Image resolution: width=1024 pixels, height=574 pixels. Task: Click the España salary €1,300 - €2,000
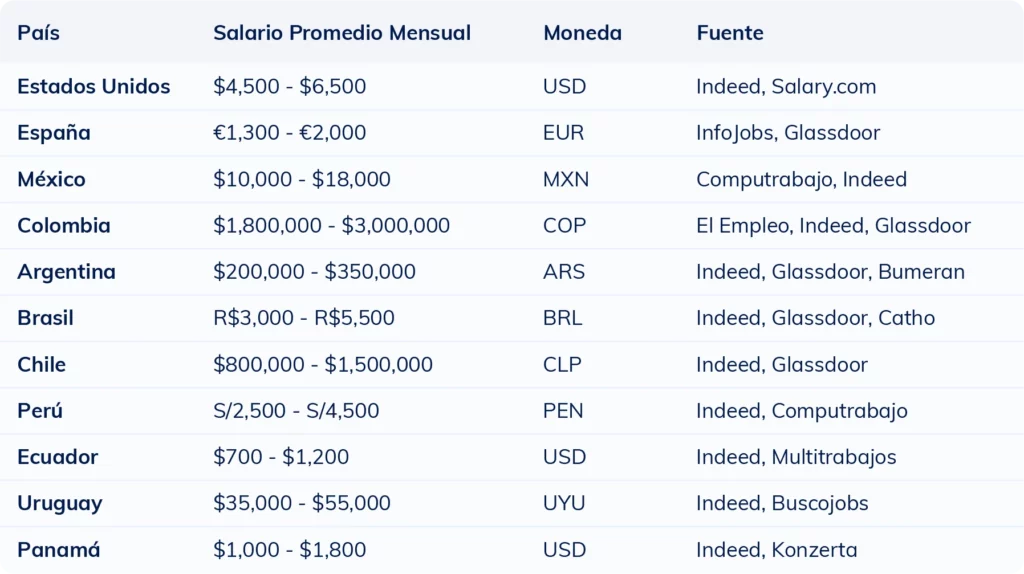tap(289, 133)
